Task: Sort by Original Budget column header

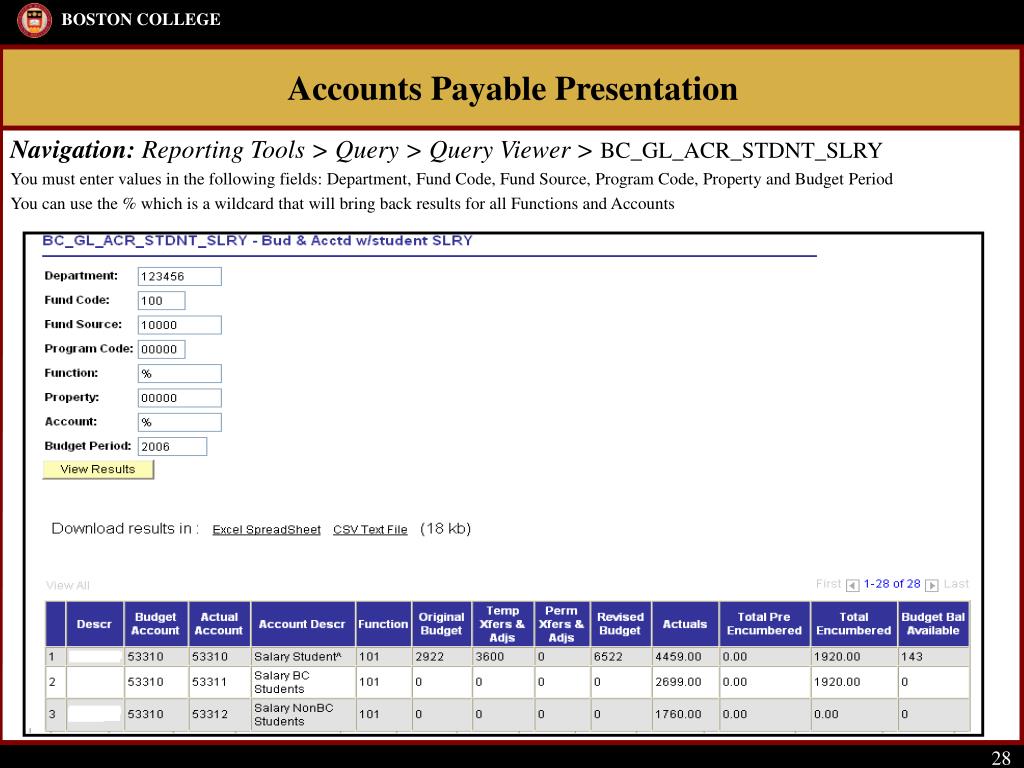Action: [x=441, y=624]
